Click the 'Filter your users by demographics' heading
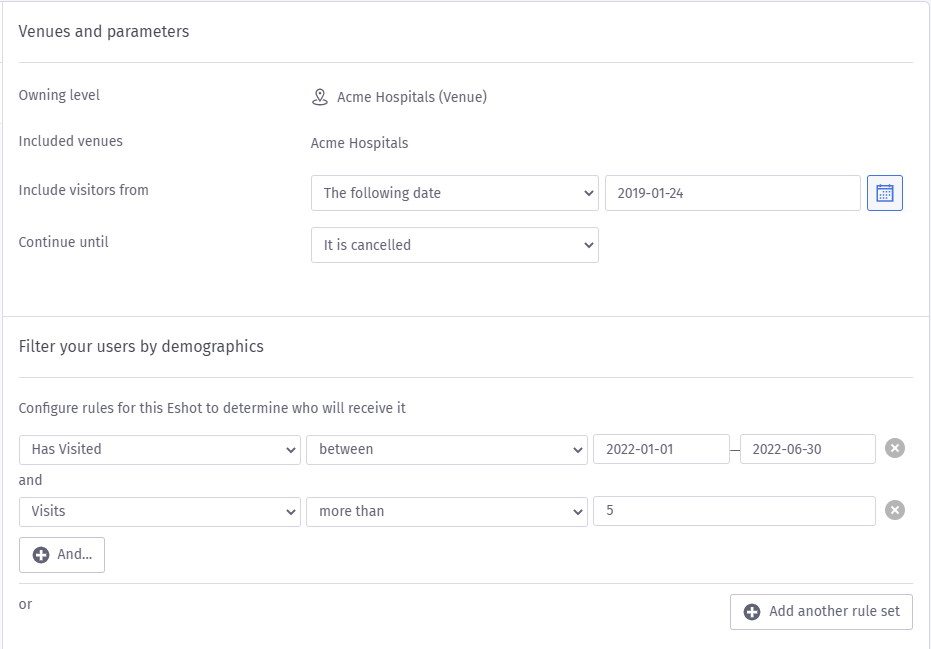The image size is (931, 649). coord(141,346)
